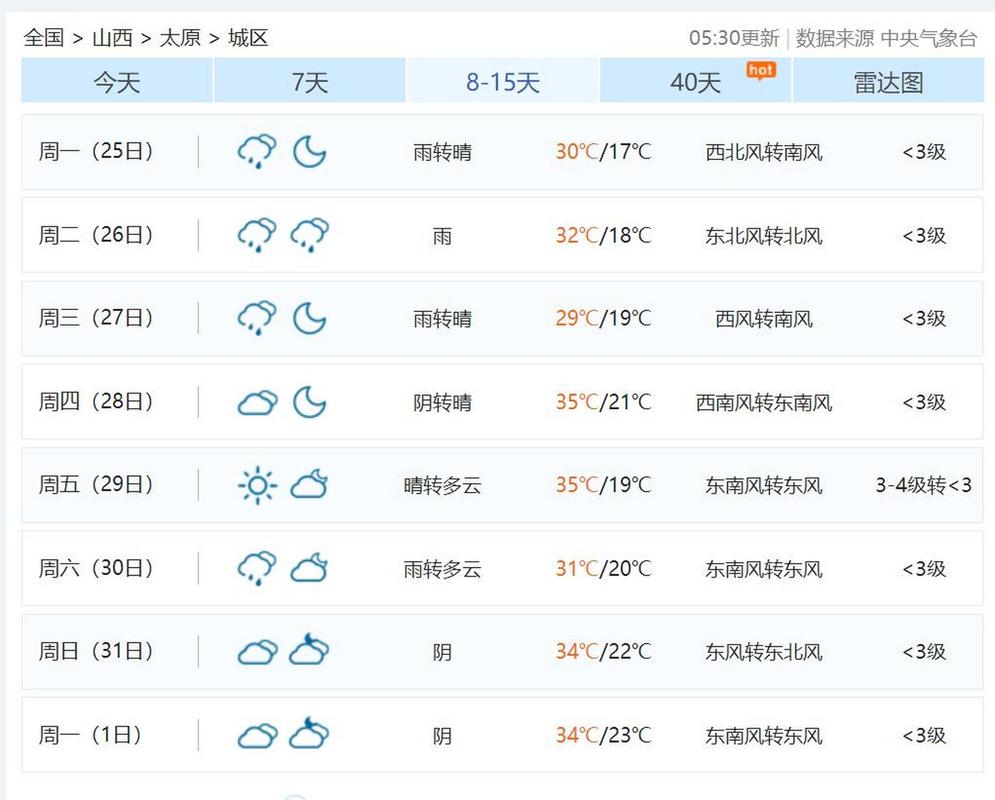Select the 周日（31日） date label
The width and height of the screenshot is (995, 800).
[x=96, y=651]
